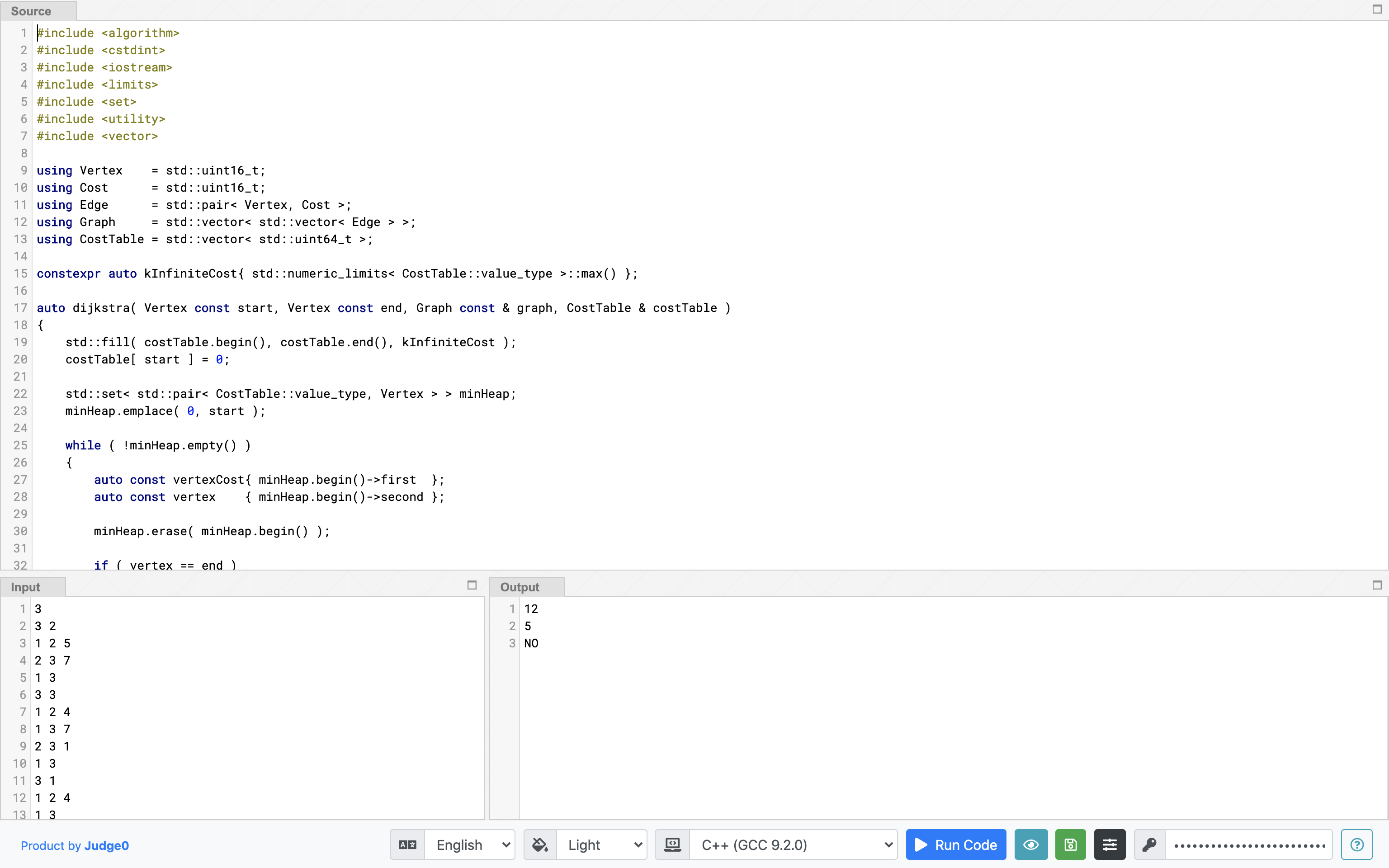Screen dimensions: 1389x868
Task: Click the green save button
Action: click(x=1070, y=844)
